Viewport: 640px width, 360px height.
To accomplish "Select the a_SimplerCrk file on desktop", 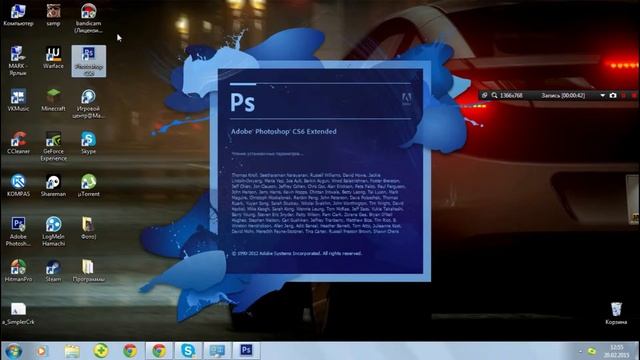I will (18, 313).
